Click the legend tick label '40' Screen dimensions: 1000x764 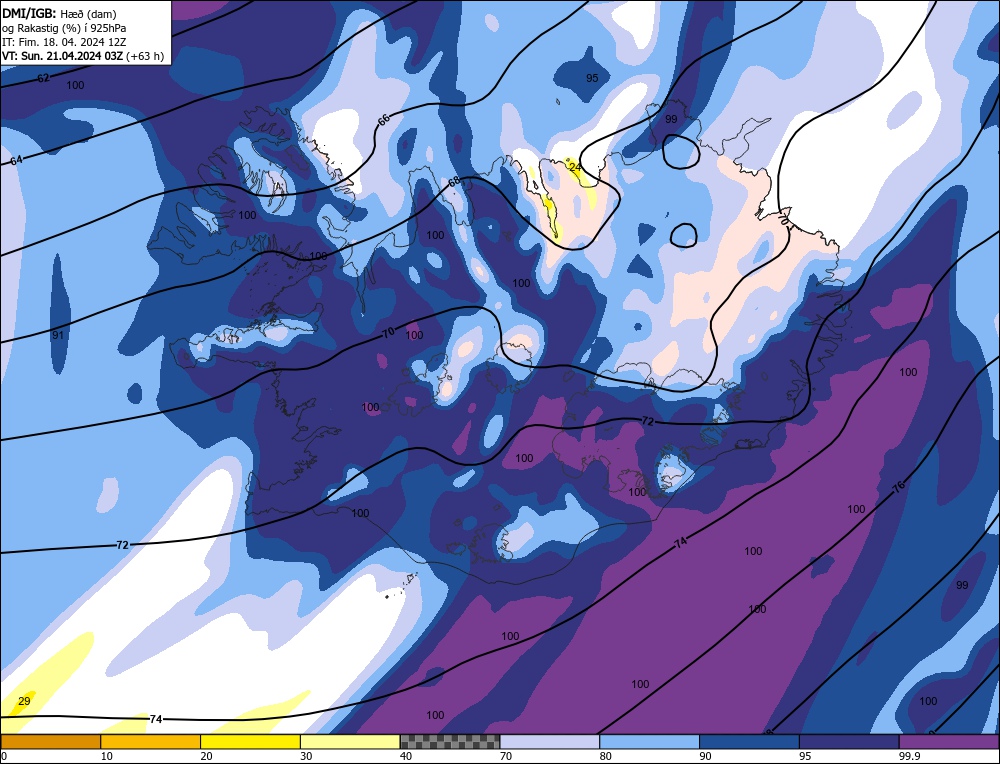406,756
